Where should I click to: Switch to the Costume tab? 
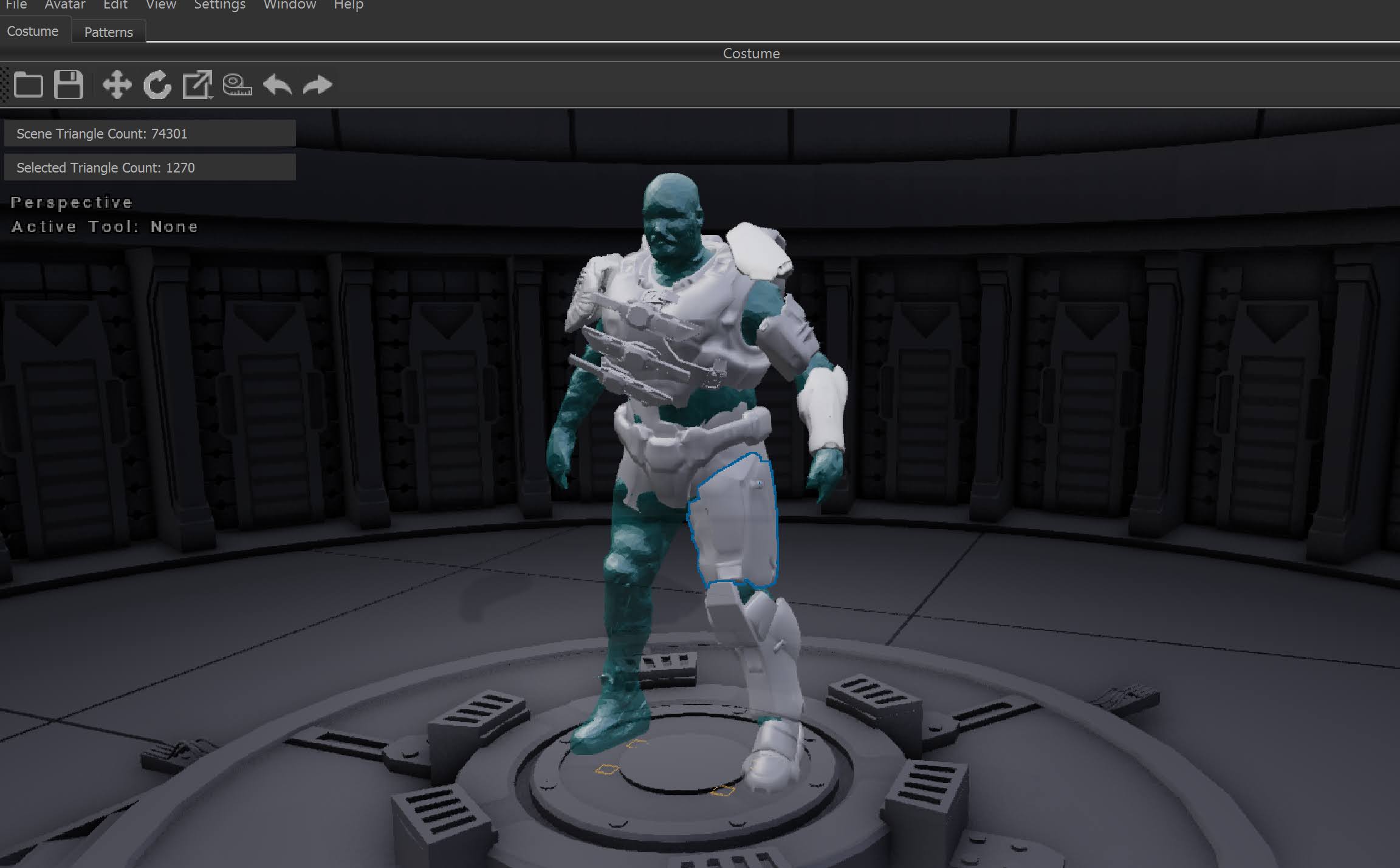(33, 32)
